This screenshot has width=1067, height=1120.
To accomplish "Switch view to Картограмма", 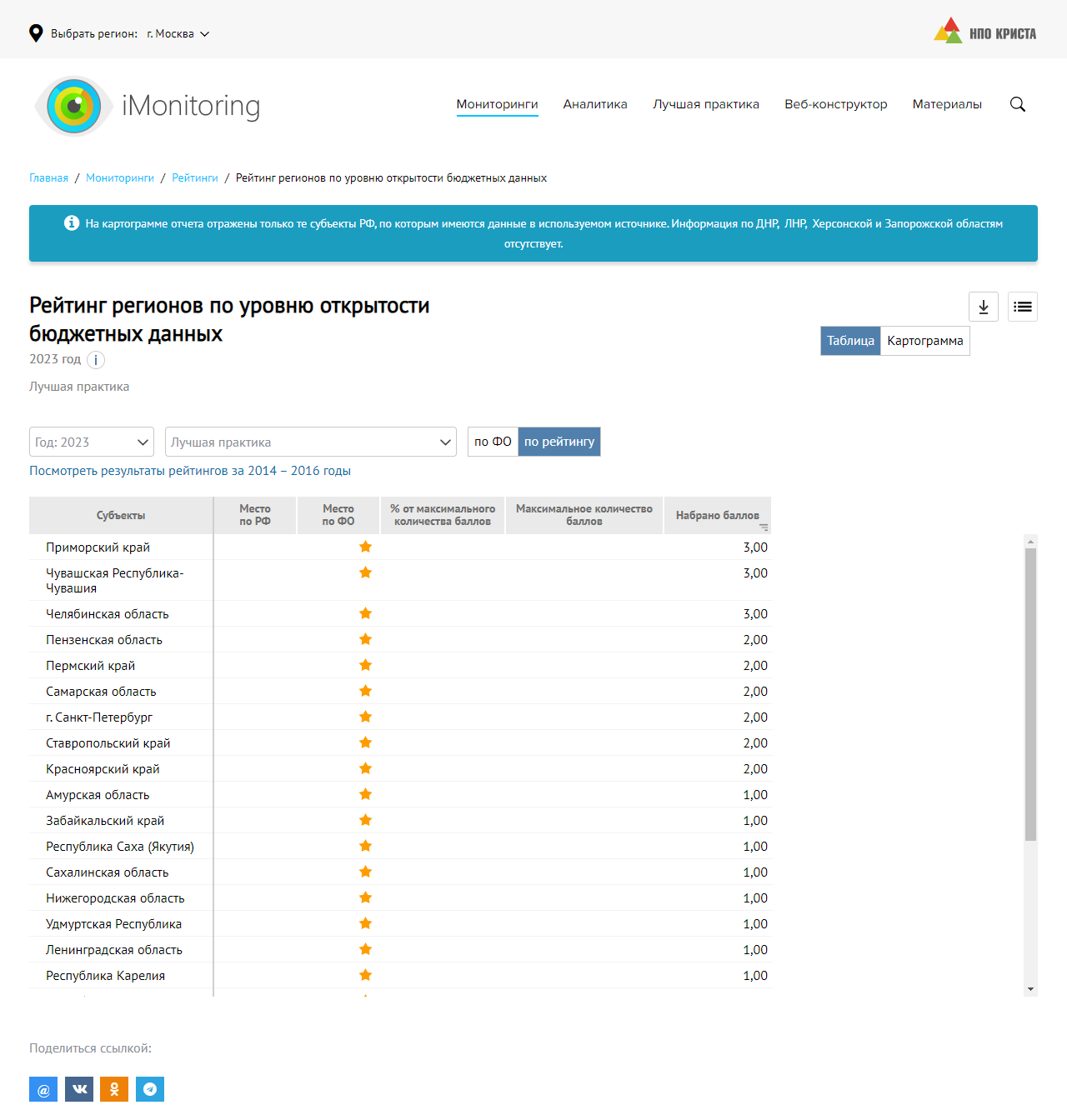I will [924, 341].
